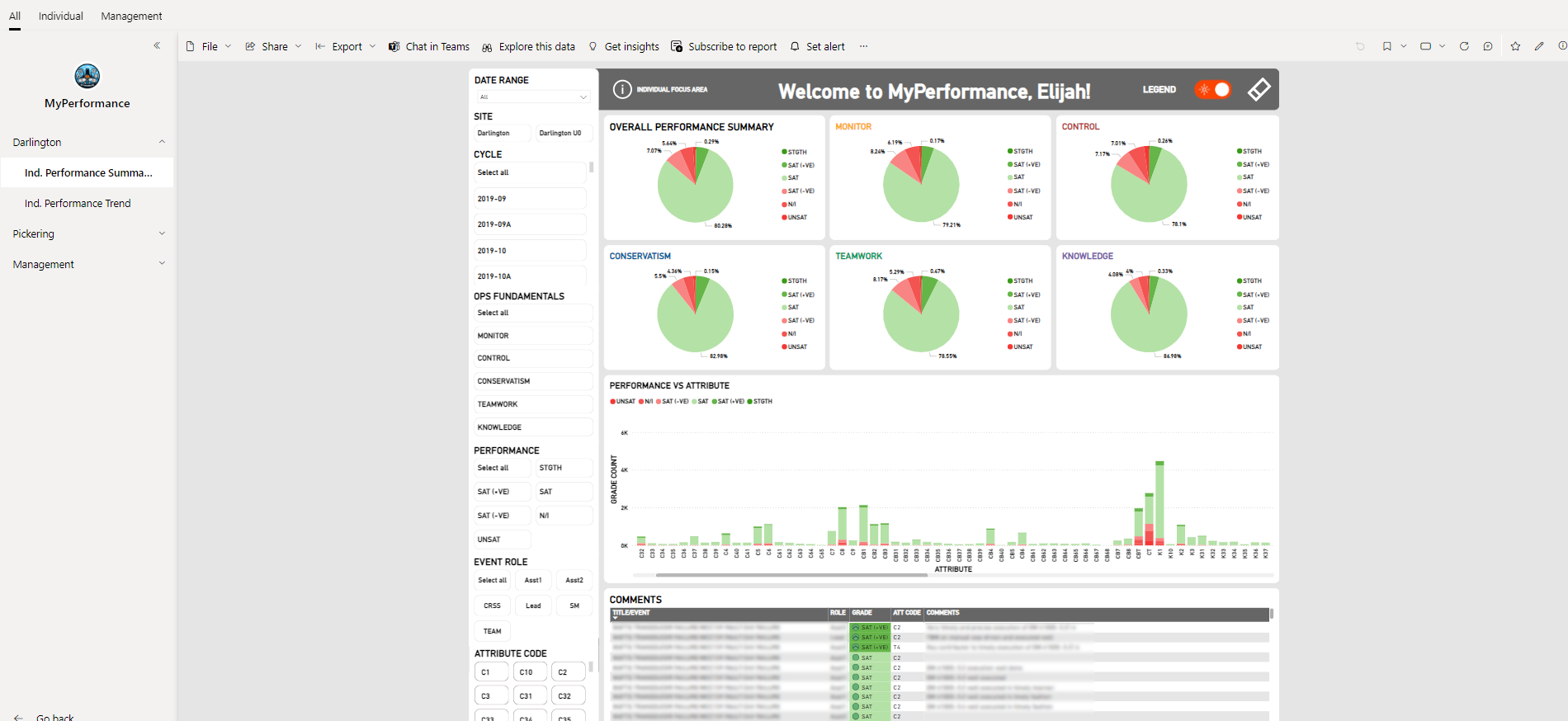Select the CRSS event role
1568x721 pixels.
point(493,606)
